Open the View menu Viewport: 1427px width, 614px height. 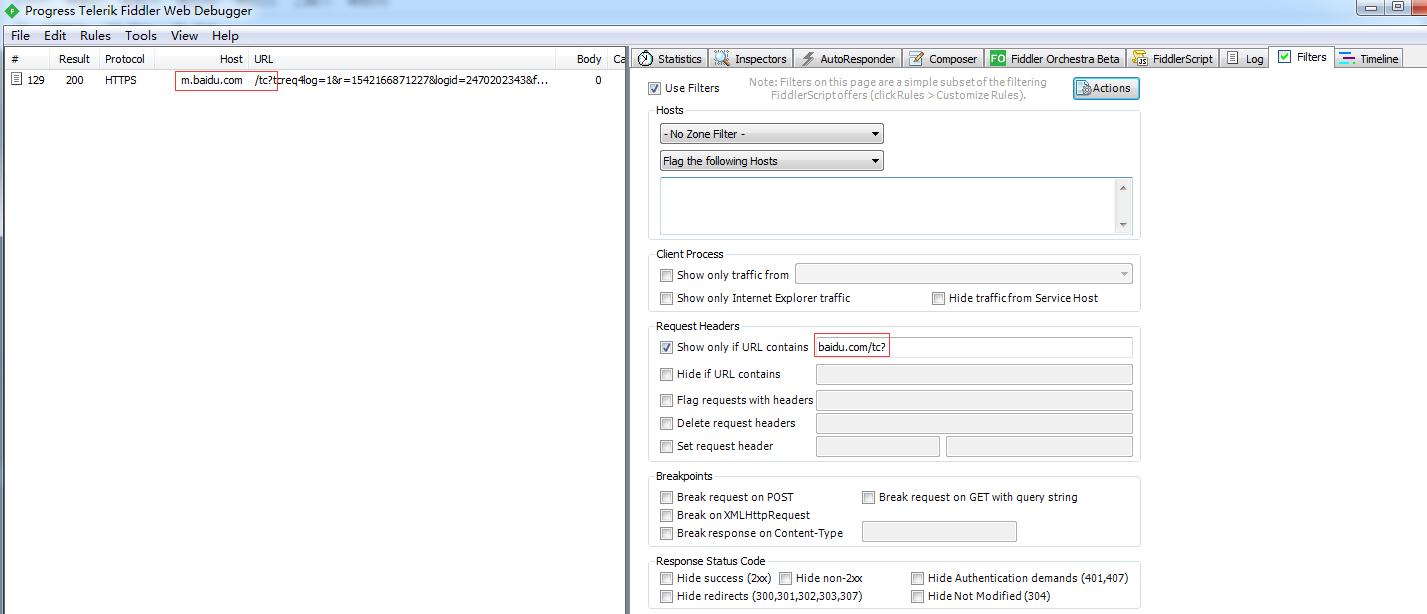tap(185, 35)
